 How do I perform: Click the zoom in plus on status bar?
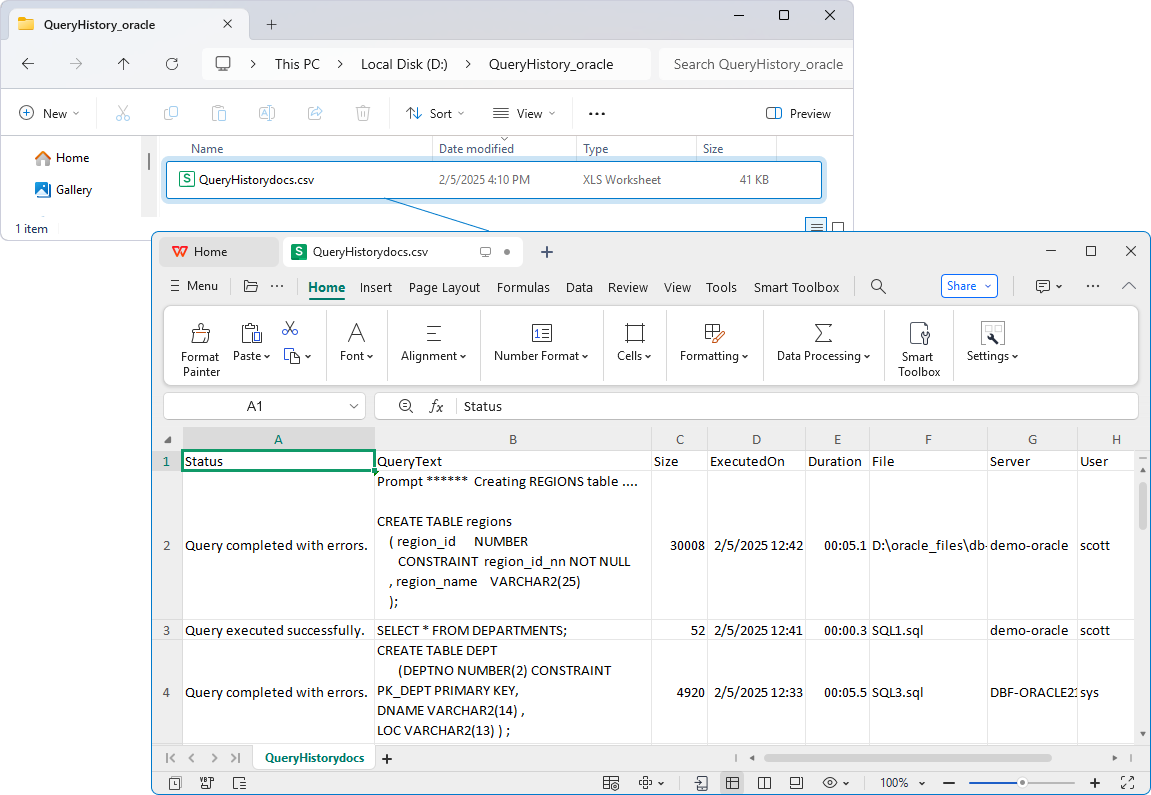click(1094, 783)
